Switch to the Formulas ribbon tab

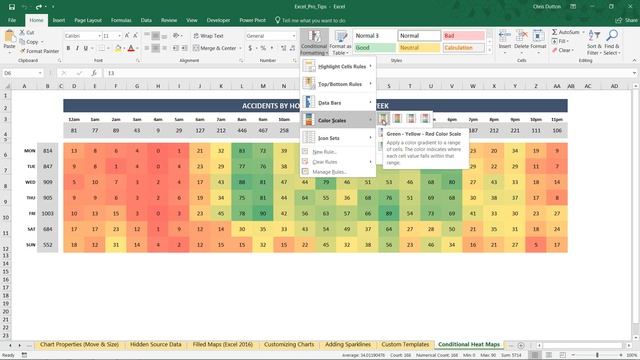coord(121,20)
